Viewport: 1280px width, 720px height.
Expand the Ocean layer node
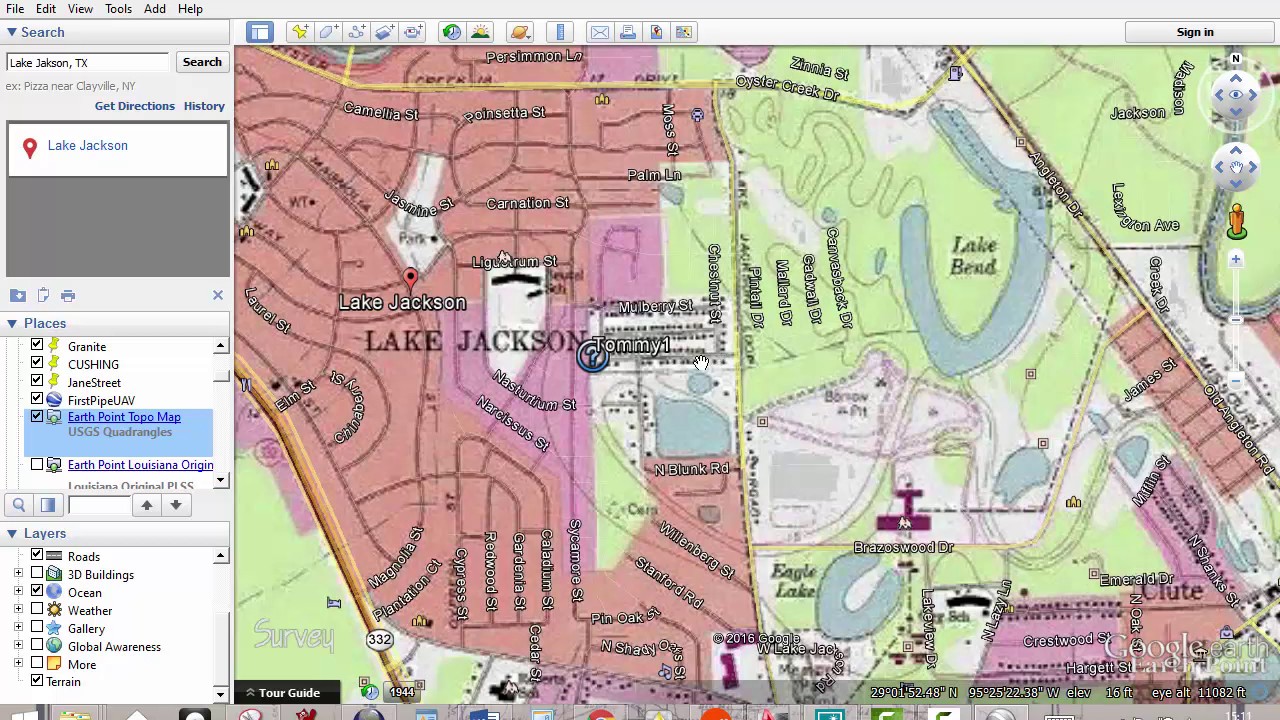pos(18,591)
